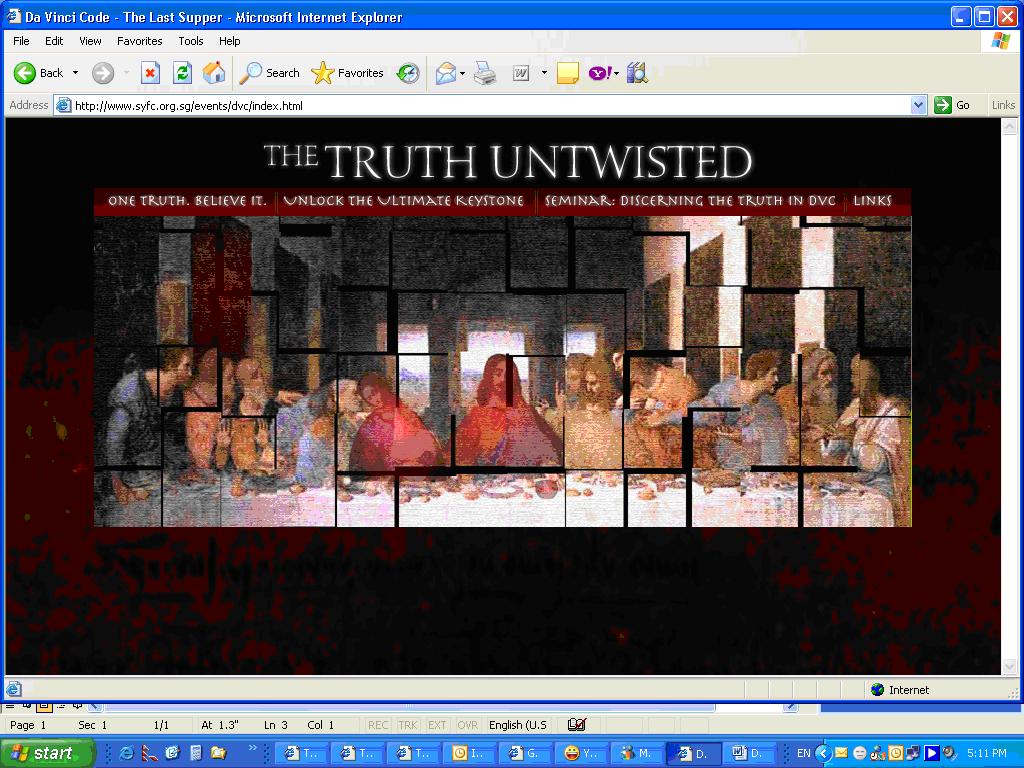The height and width of the screenshot is (768, 1024).
Task: Click the Links toolbar label
Action: coord(1003,104)
